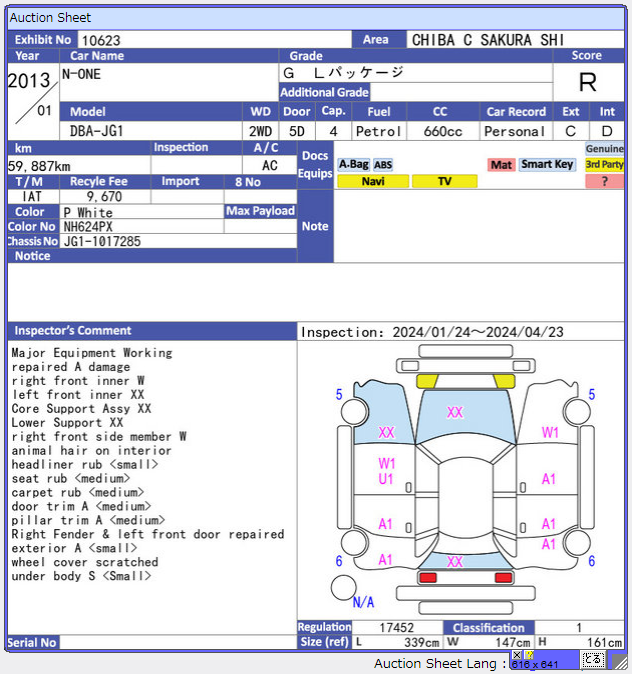
Task: Click the spare tire circle next to N/A
Action: [344, 588]
